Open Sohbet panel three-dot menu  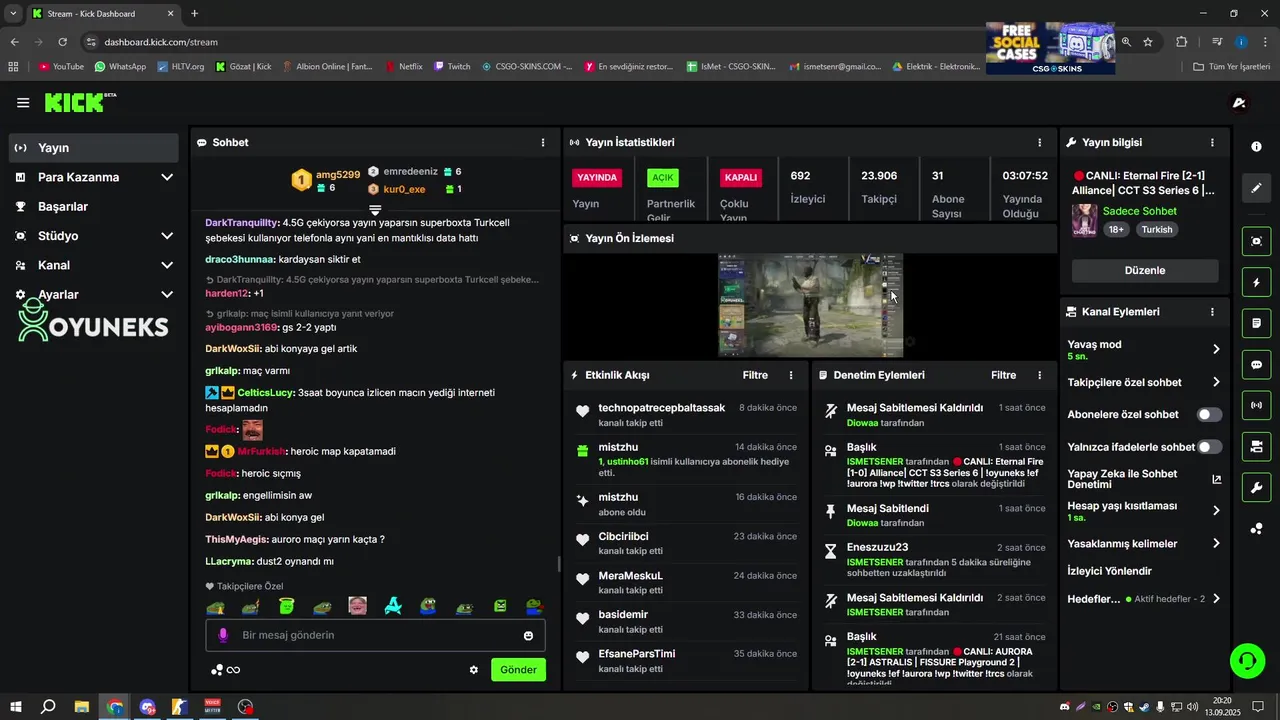[x=543, y=143]
